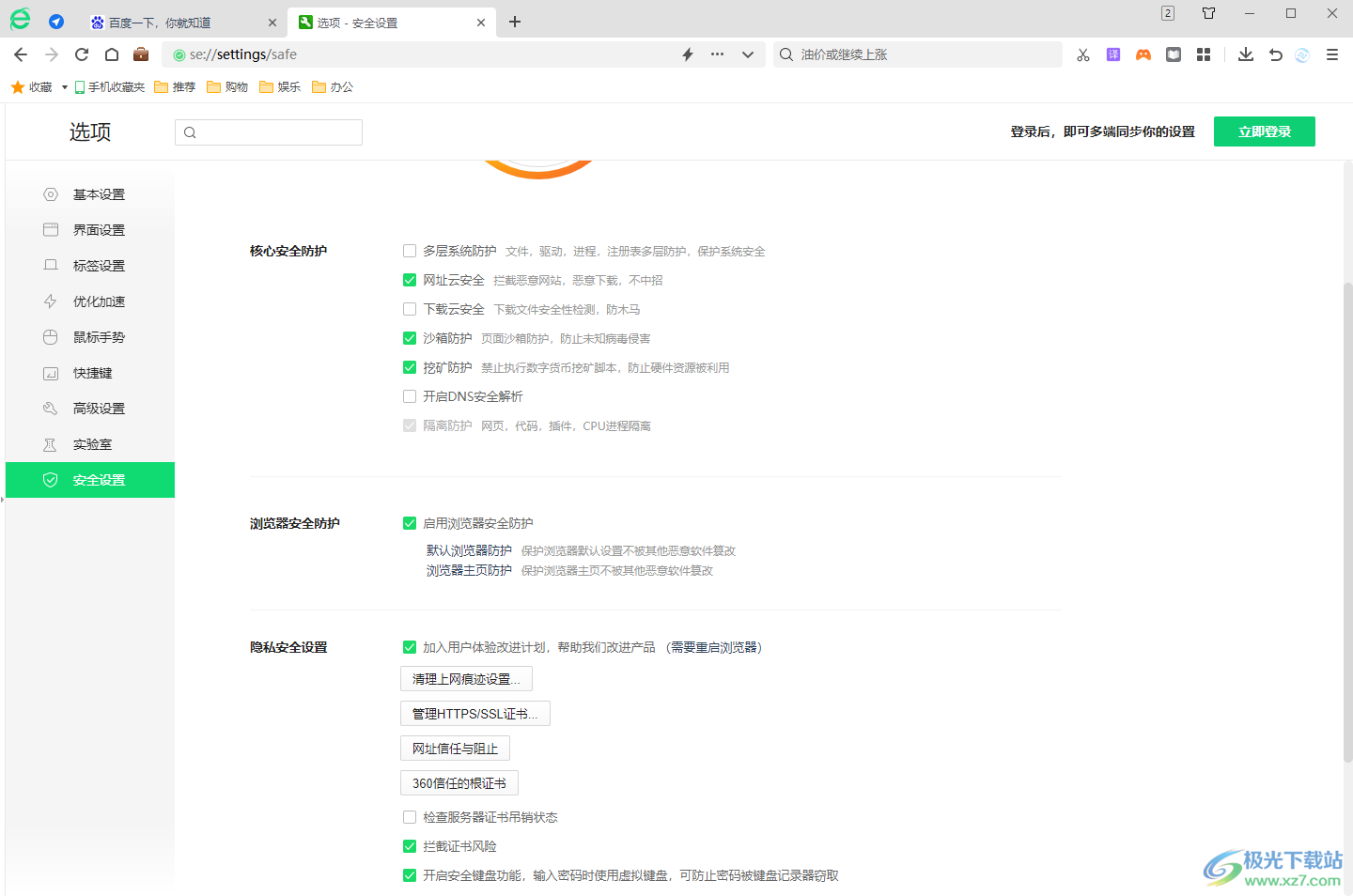The height and width of the screenshot is (896, 1353).
Task: Click 360信任的根证书 button
Action: (459, 783)
